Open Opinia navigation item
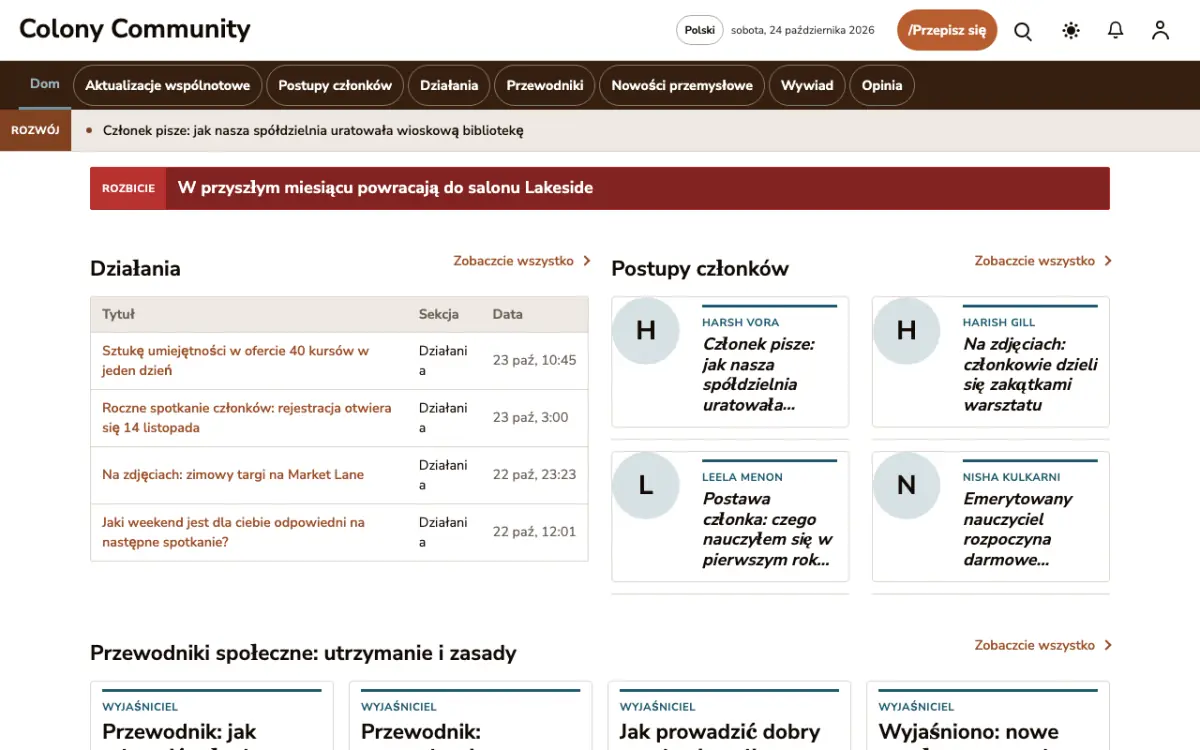This screenshot has width=1200, height=750. coord(882,85)
